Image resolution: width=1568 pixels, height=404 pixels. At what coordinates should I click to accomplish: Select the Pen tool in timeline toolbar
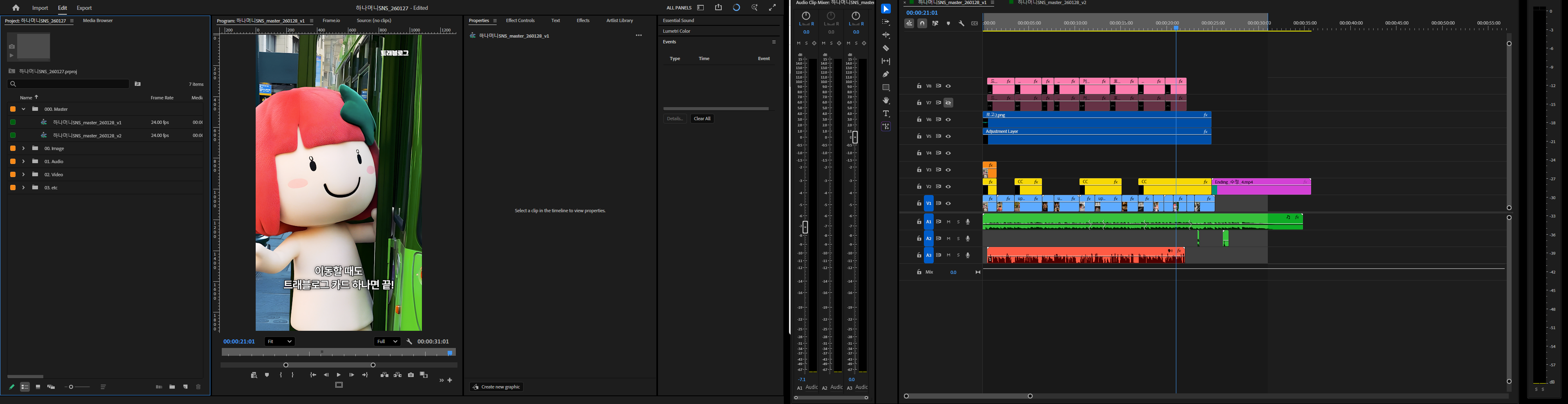(x=885, y=74)
